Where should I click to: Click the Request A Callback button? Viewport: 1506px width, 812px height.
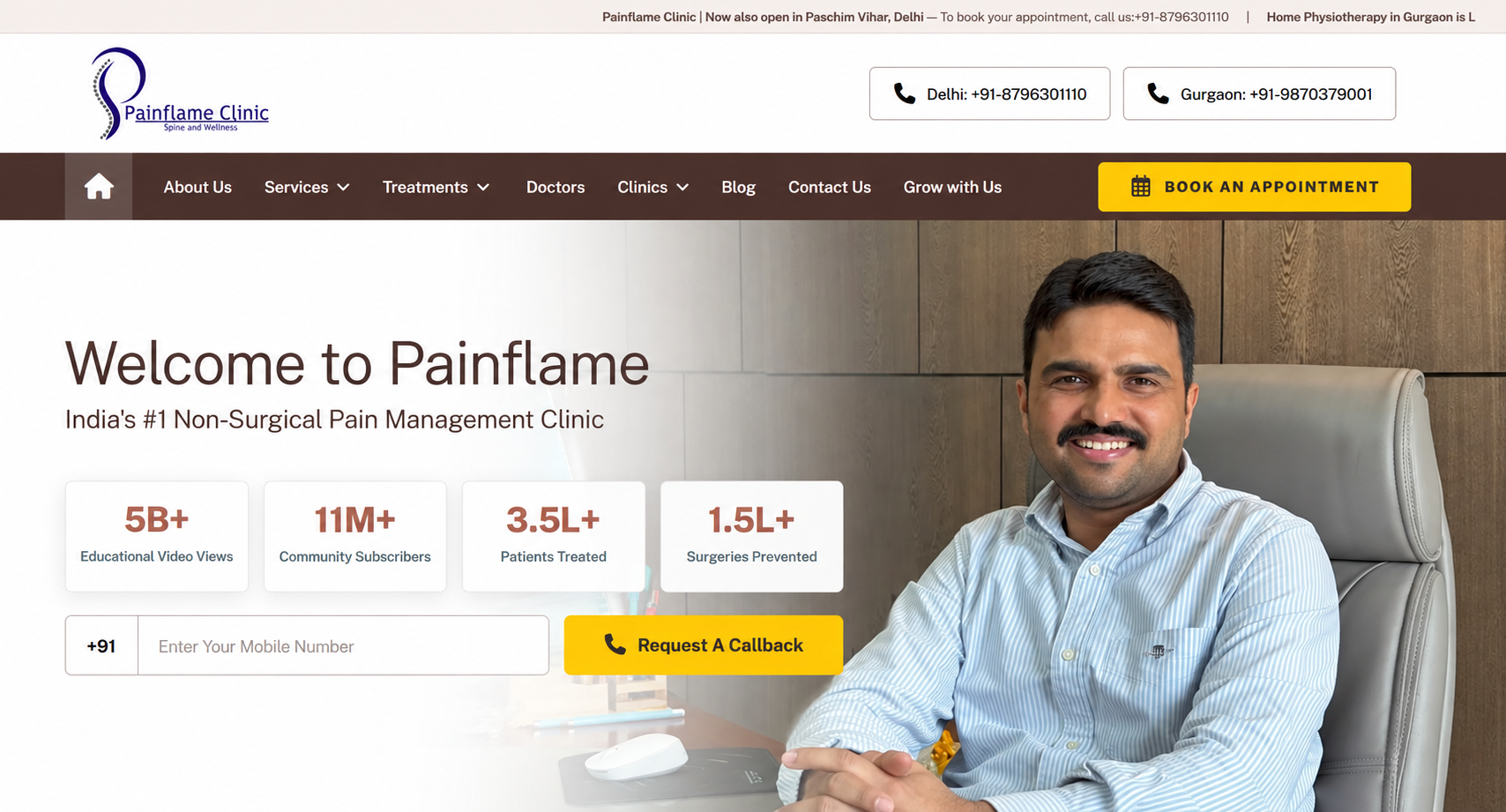point(704,645)
